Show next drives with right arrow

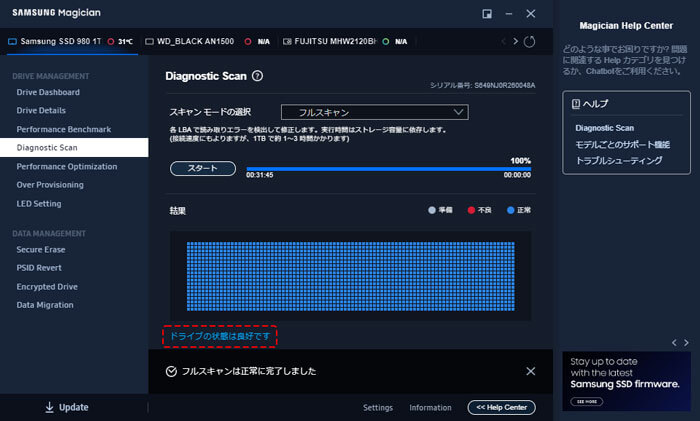click(x=515, y=41)
